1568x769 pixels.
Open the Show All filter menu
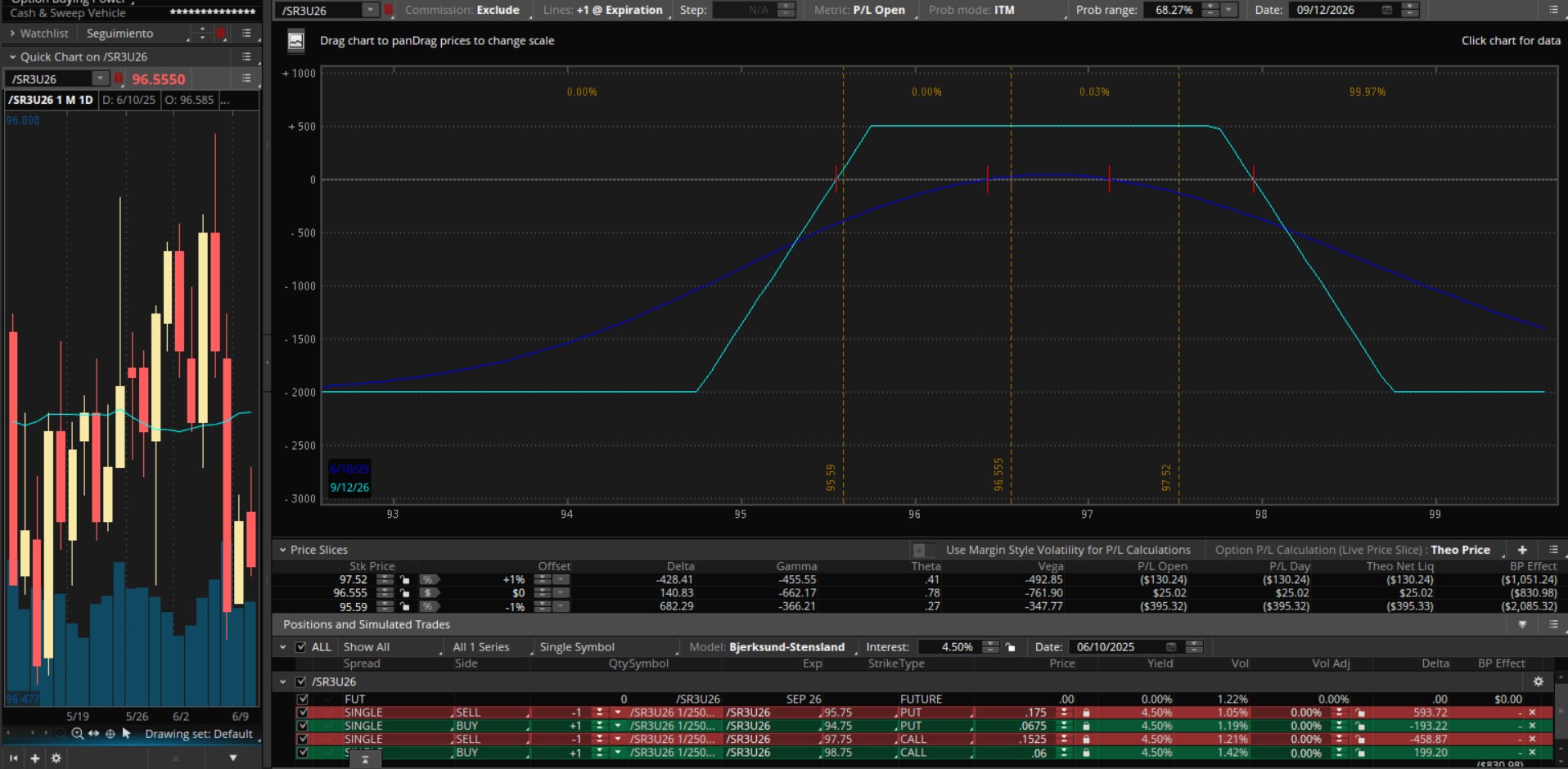pyautogui.click(x=367, y=647)
